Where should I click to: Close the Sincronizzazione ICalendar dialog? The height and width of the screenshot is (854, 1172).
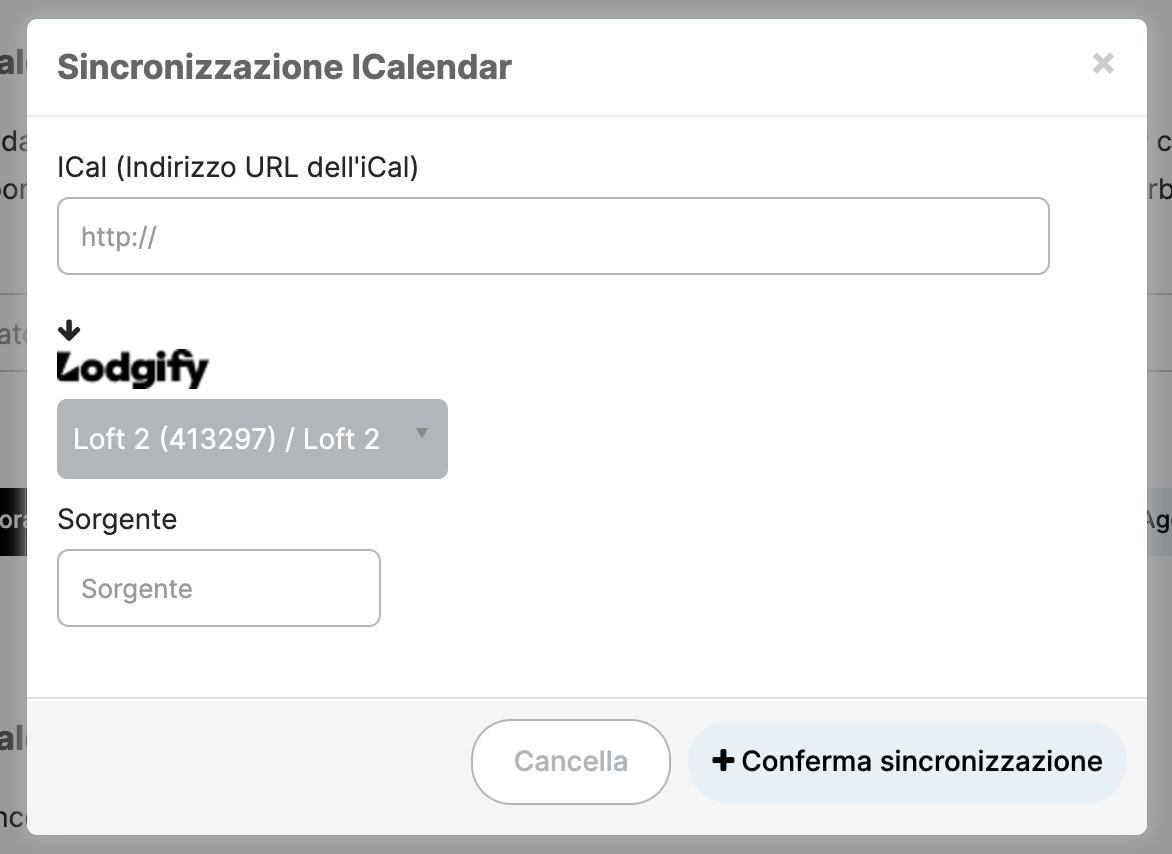1102,64
